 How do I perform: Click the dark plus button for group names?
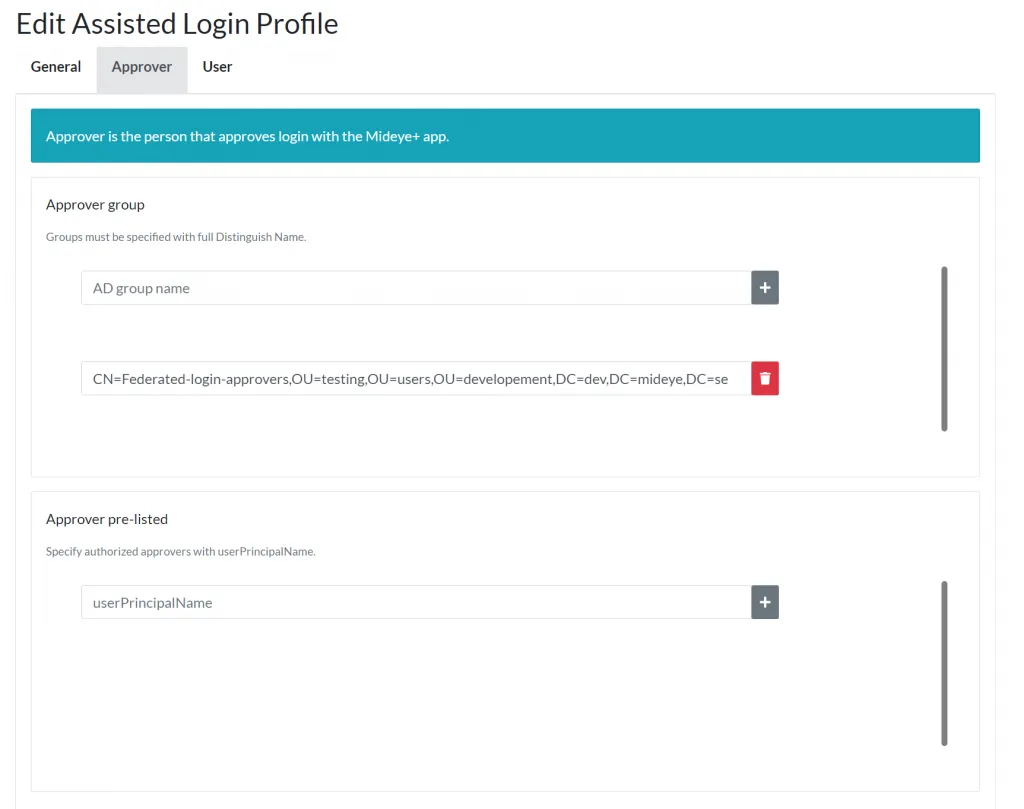(764, 287)
